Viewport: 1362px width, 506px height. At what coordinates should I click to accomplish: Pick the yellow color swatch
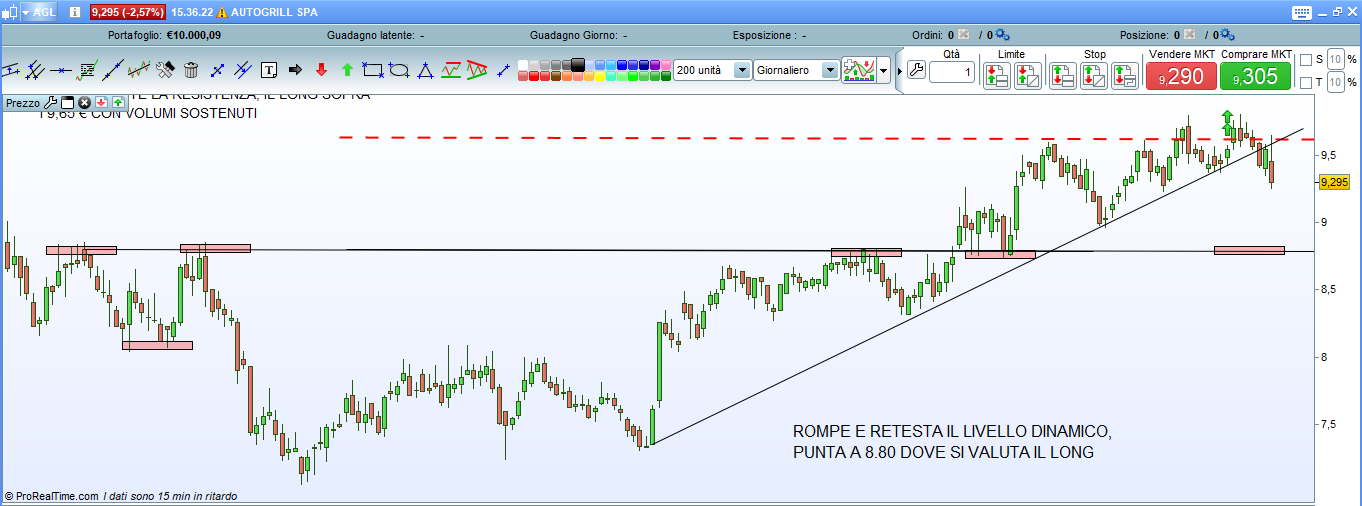(600, 76)
